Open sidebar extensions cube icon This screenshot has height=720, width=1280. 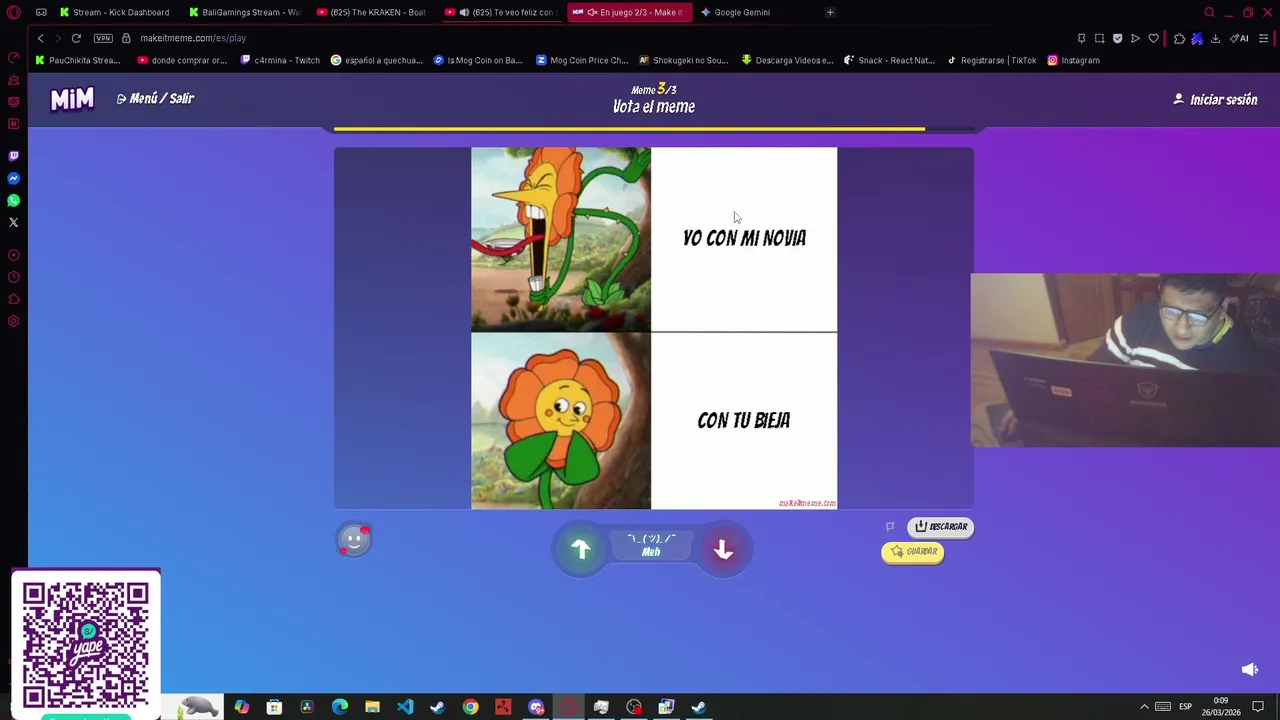point(14,299)
